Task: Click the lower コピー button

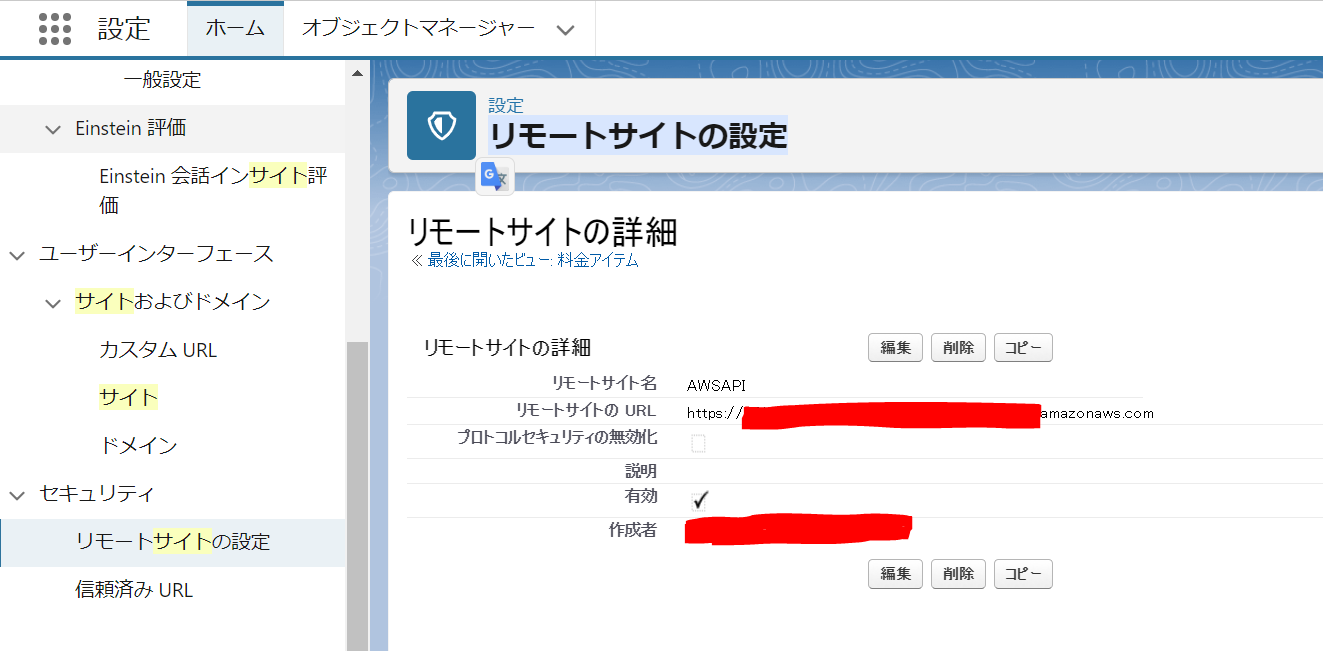Action: [1023, 574]
